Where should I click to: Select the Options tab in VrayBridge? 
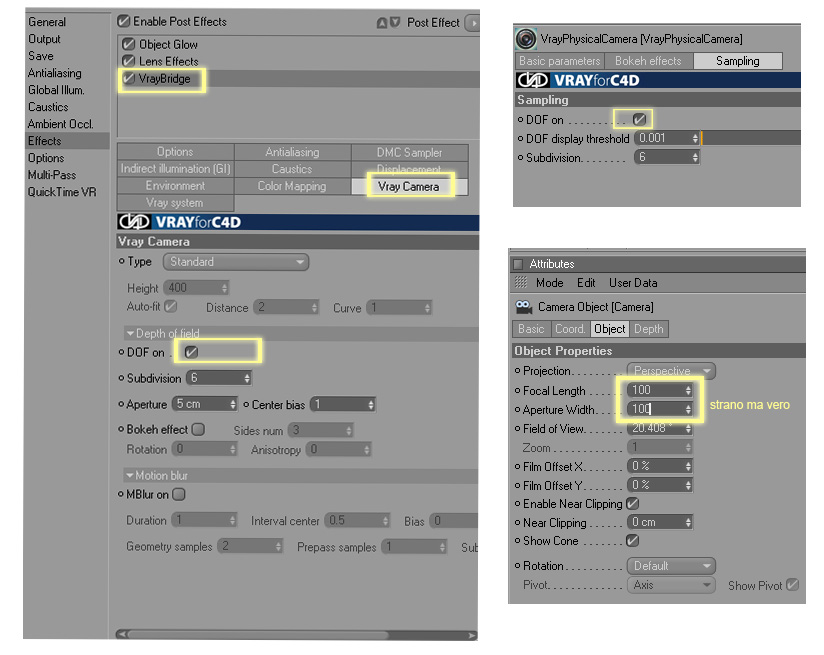point(175,152)
